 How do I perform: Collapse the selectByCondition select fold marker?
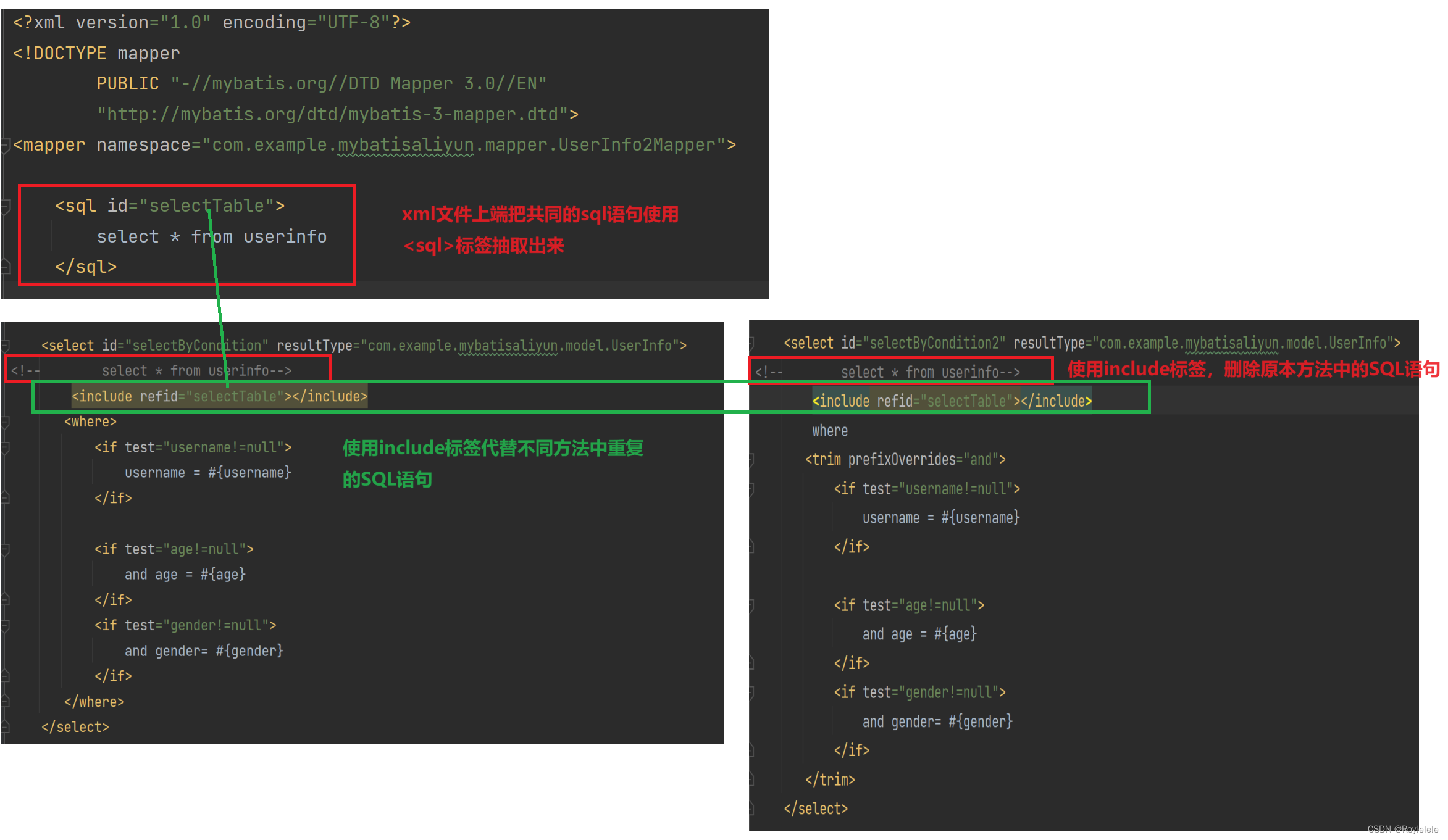6,346
